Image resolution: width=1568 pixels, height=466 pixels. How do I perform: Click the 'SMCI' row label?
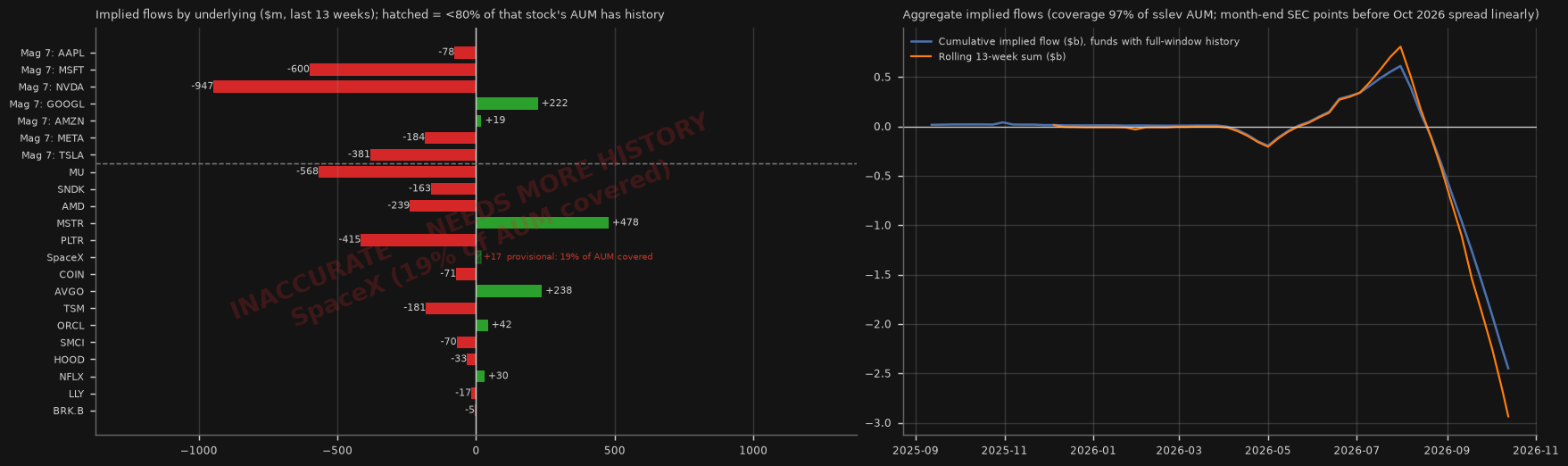pyautogui.click(x=71, y=343)
